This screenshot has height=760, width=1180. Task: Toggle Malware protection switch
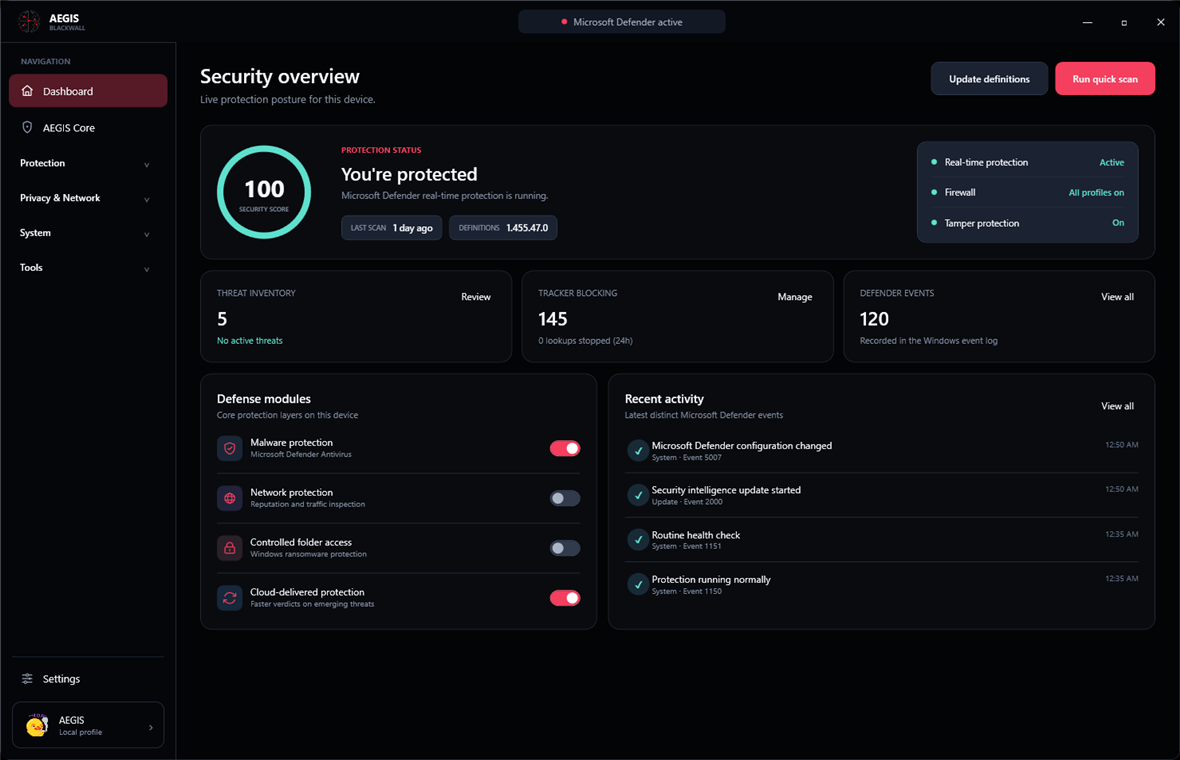pos(564,448)
